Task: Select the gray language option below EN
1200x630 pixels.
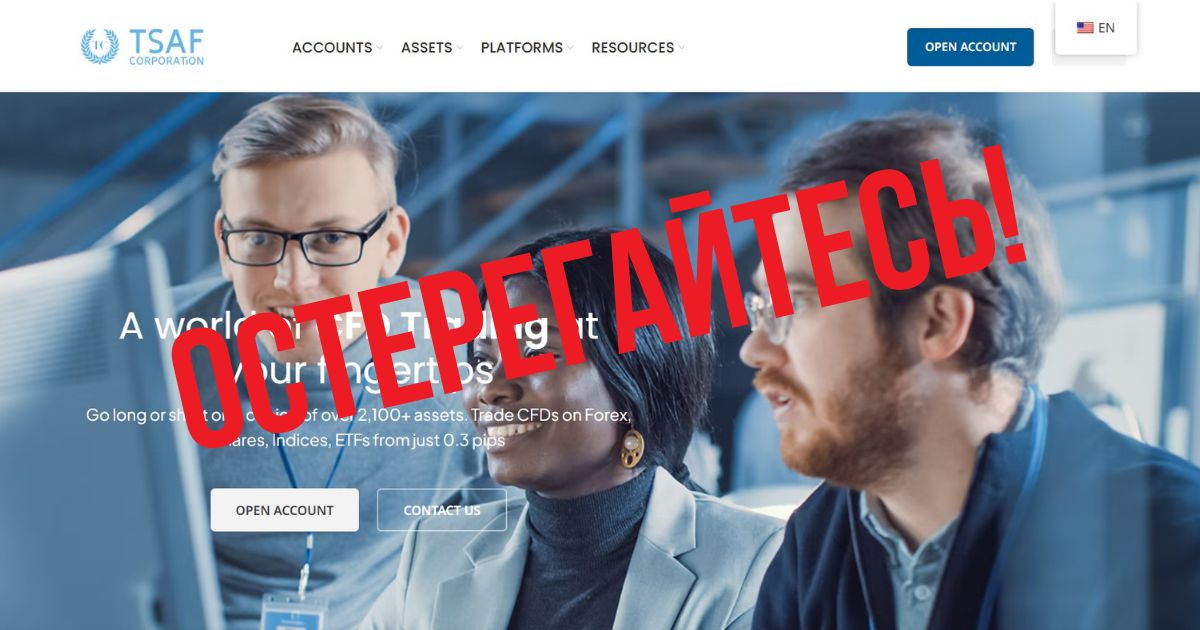Action: [1089, 60]
